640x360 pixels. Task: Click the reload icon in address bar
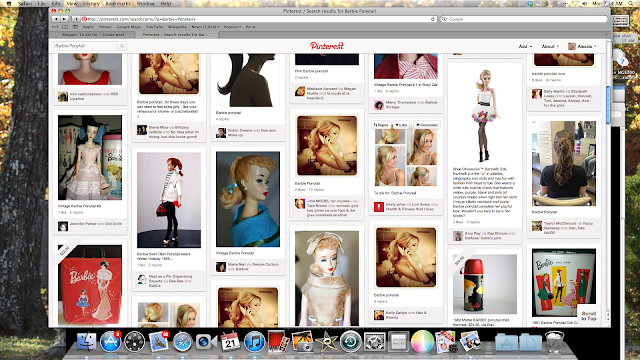point(433,19)
